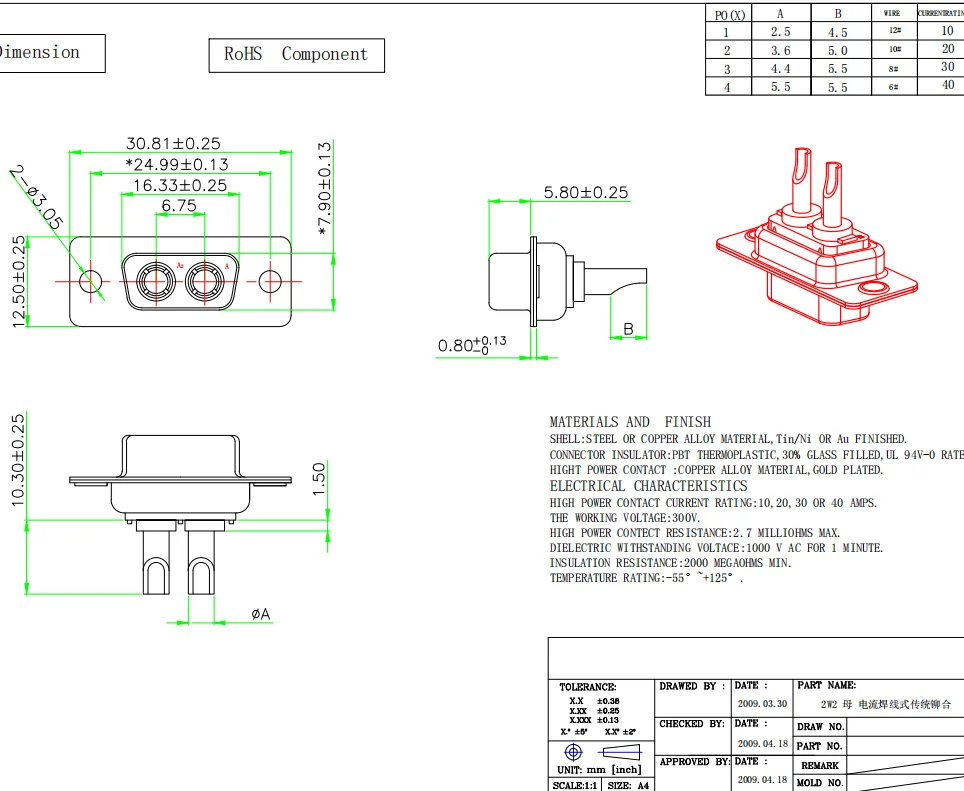Click the 10.30±0.25 height dimension
The width and height of the screenshot is (964, 791).
17,461
